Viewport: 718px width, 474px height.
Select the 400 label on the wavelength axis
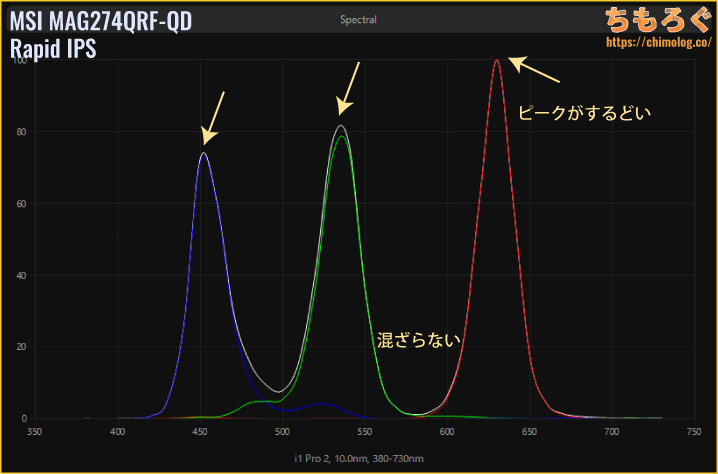pyautogui.click(x=118, y=432)
